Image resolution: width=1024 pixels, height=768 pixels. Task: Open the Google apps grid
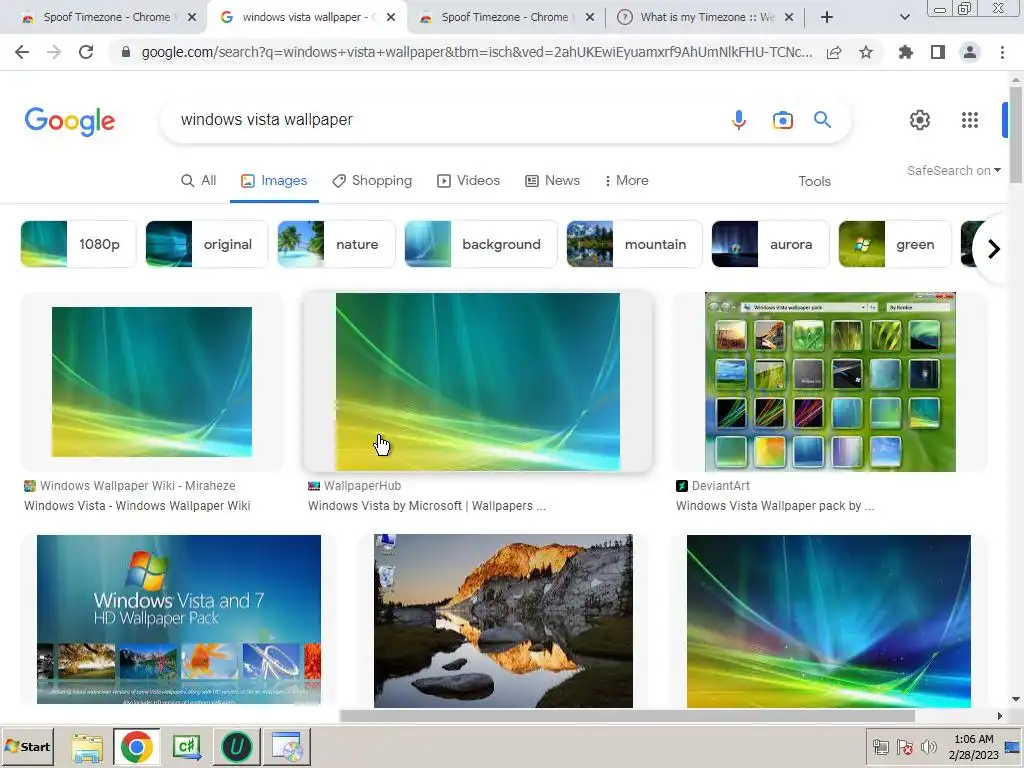970,120
